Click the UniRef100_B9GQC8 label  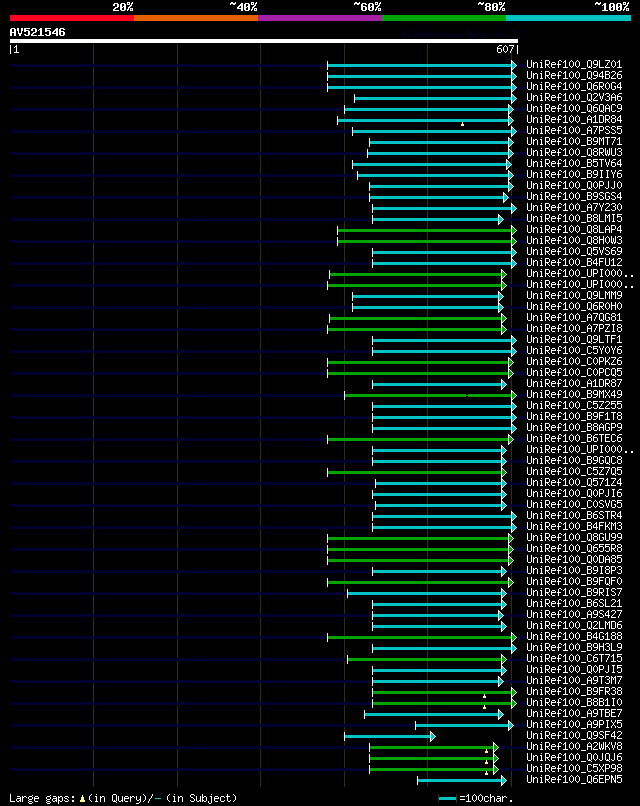pyautogui.click(x=574, y=461)
